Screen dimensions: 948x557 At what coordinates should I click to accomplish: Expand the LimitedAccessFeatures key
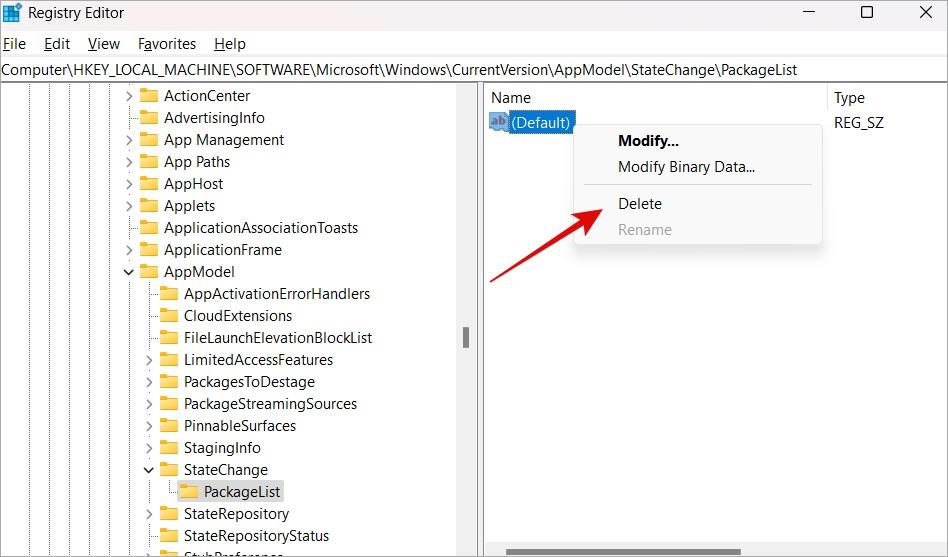(149, 360)
